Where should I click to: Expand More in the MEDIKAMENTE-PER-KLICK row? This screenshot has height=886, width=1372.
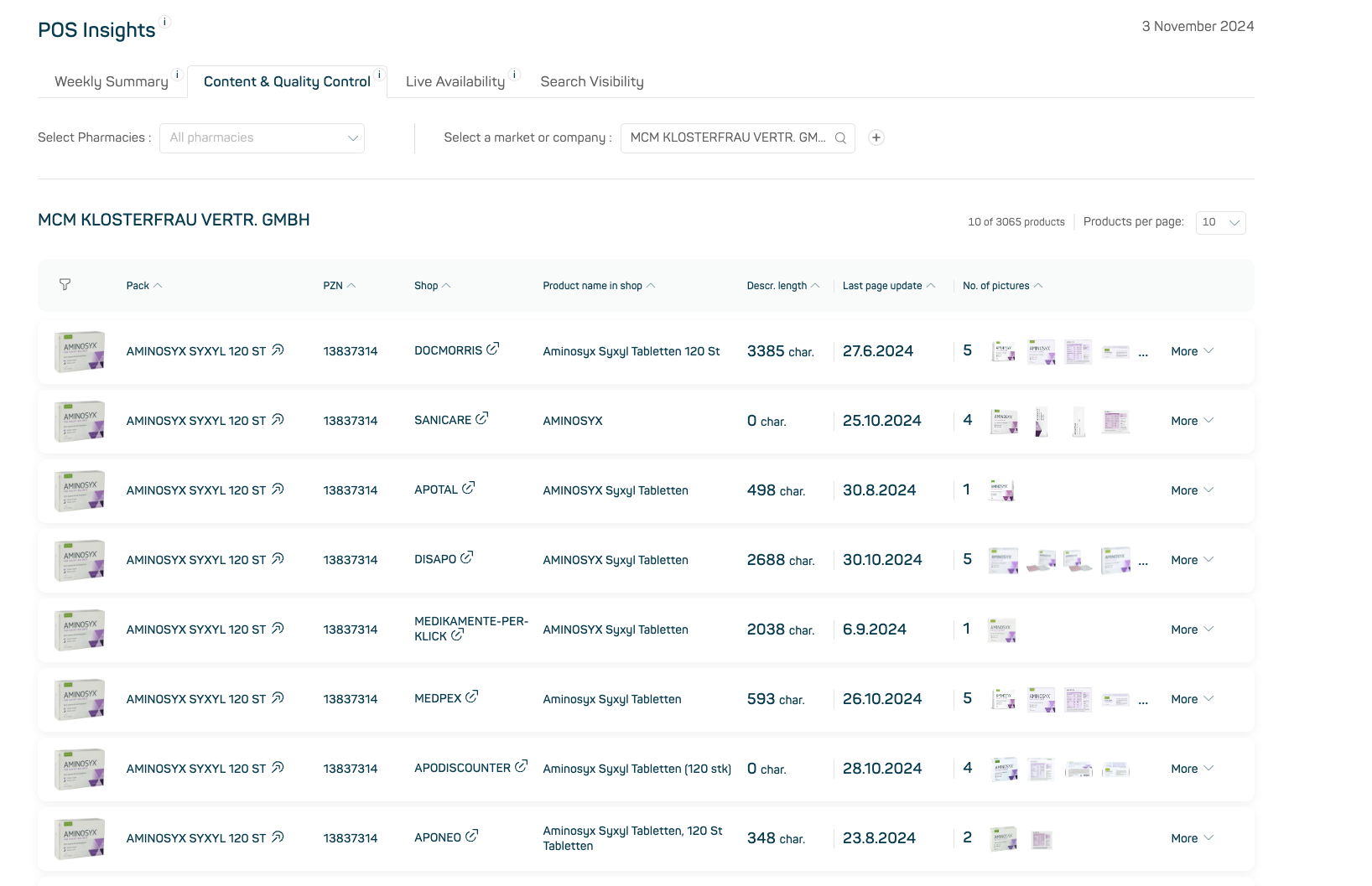click(x=1192, y=630)
